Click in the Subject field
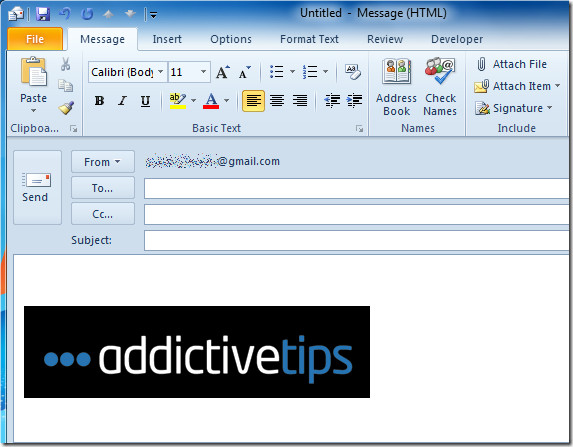Viewport: 573px width, 447px height. coord(357,240)
